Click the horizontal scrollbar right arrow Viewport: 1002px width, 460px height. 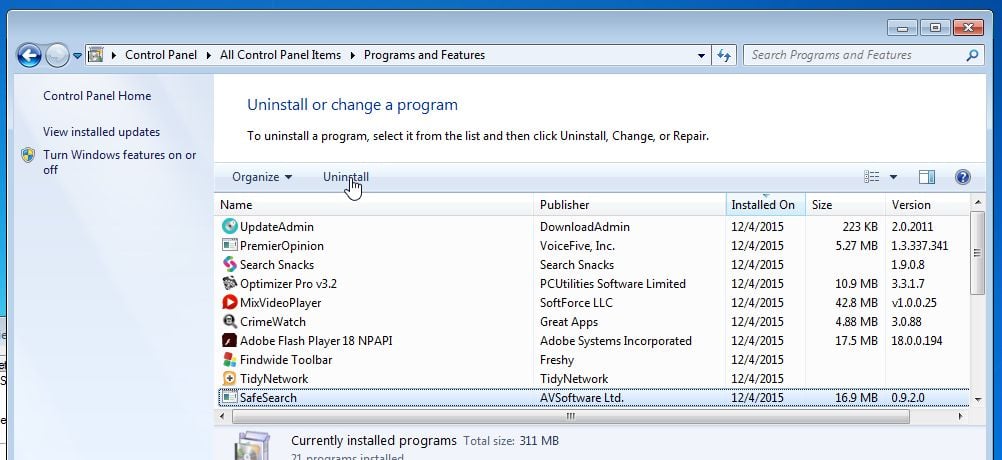pyautogui.click(x=961, y=417)
